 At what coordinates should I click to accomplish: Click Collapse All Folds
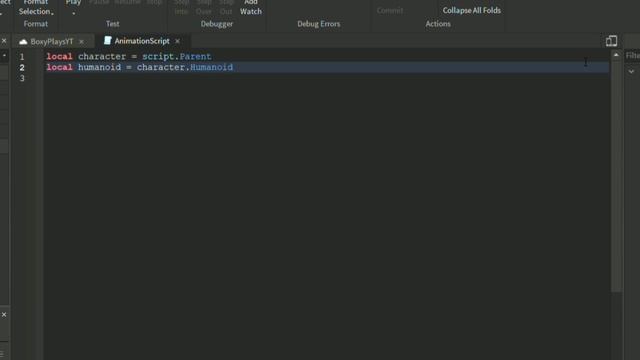[471, 11]
